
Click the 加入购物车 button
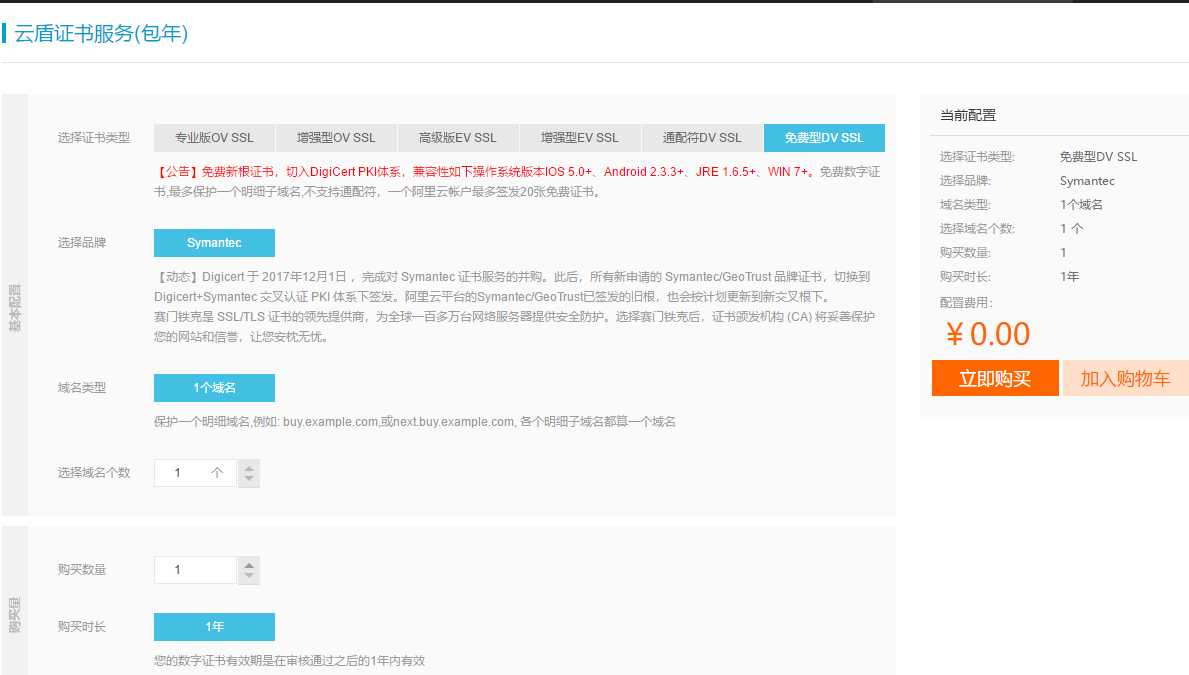(1125, 378)
